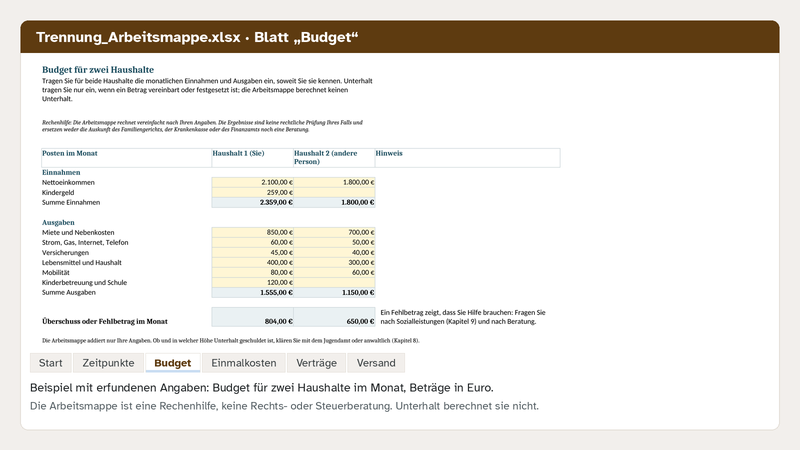Image resolution: width=800 pixels, height=450 pixels.
Task: Click Mobilität cell 60,00 €
Action: [334, 272]
